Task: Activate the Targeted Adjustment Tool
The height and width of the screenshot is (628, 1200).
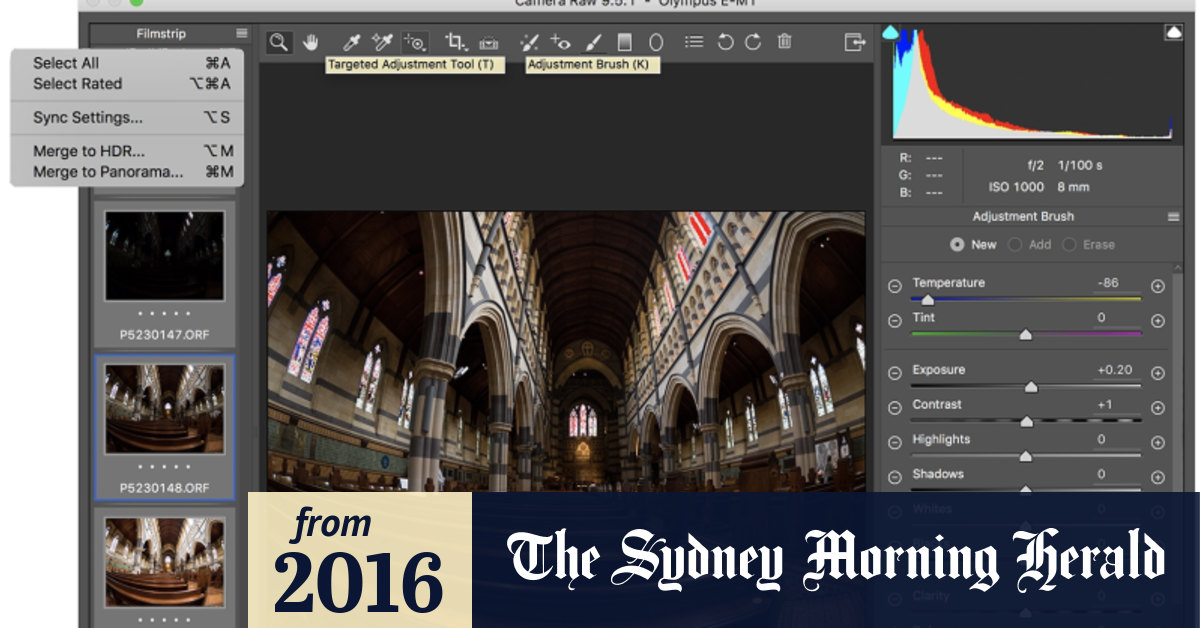Action: point(414,42)
